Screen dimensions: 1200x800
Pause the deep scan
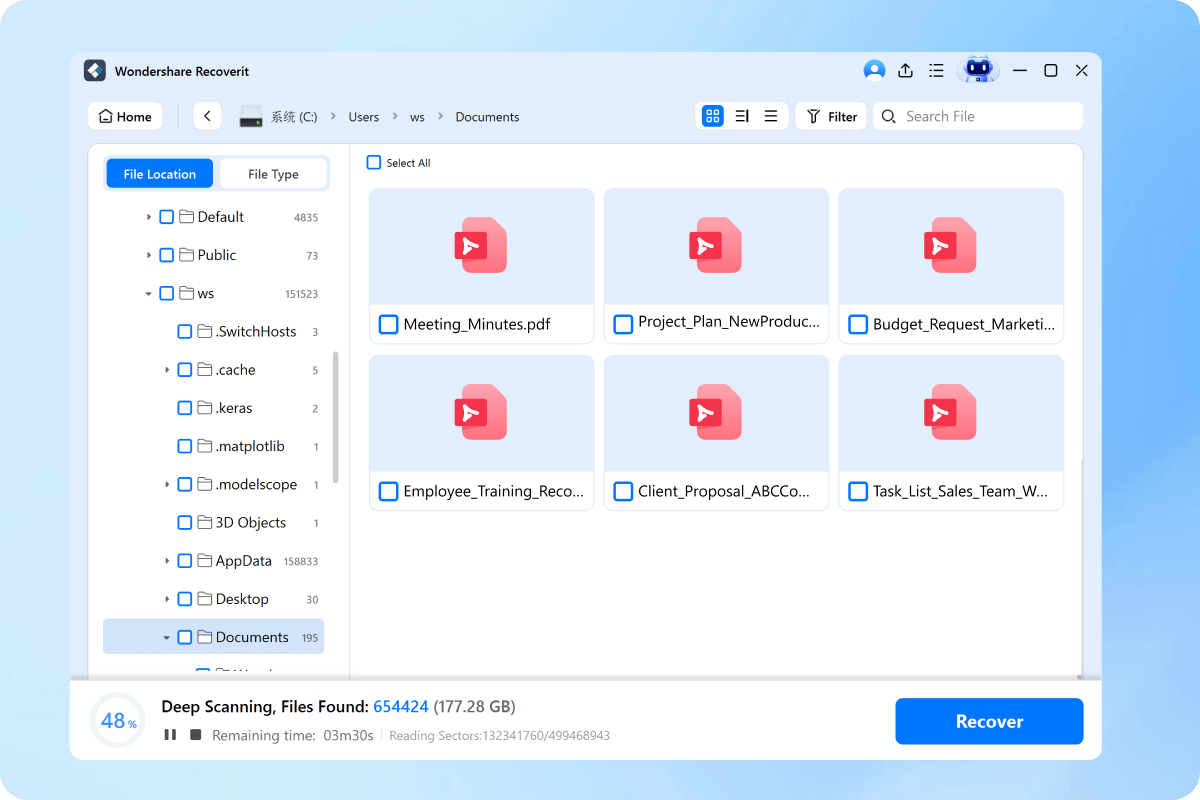170,735
